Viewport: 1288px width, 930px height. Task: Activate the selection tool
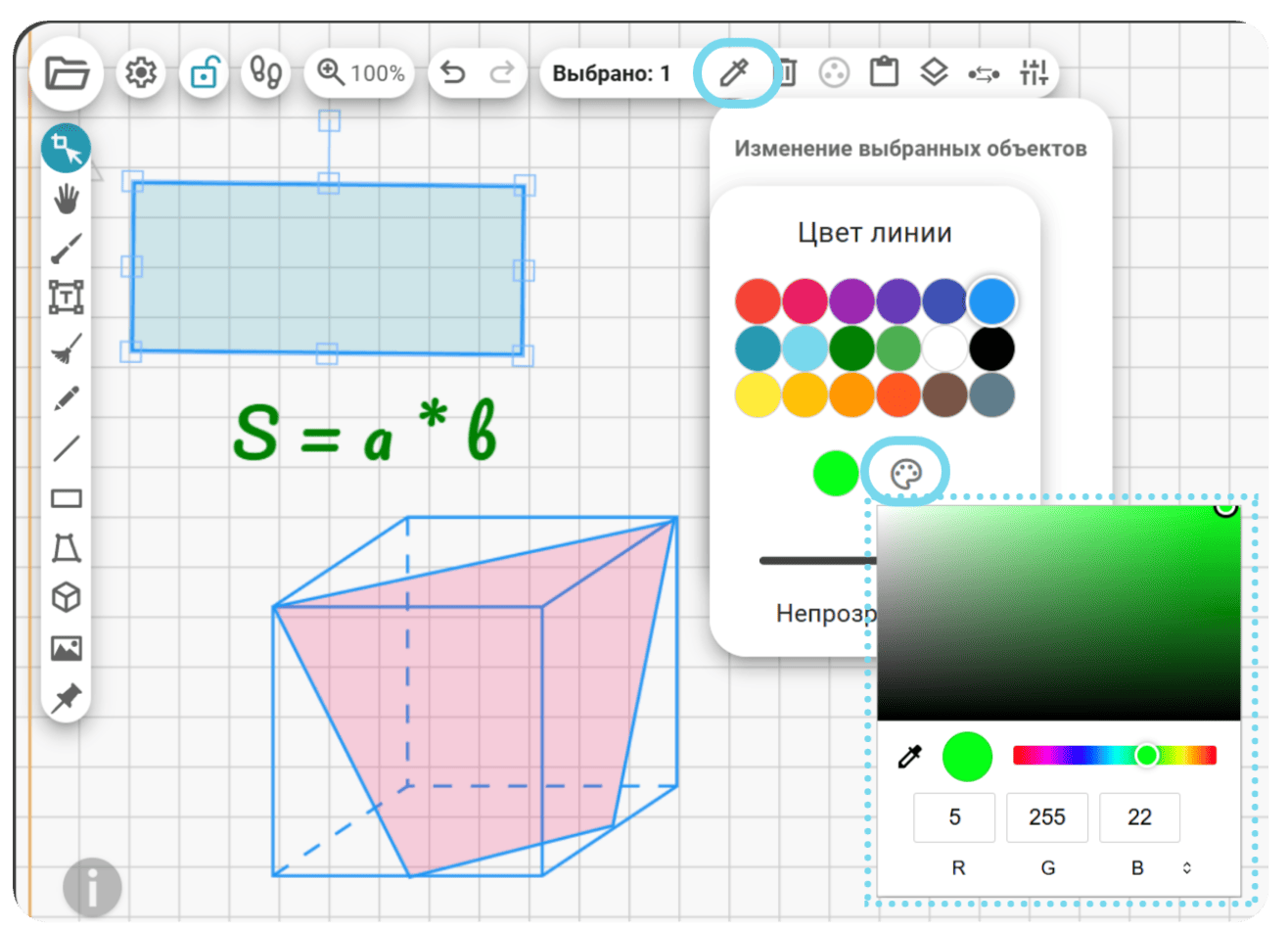click(67, 149)
